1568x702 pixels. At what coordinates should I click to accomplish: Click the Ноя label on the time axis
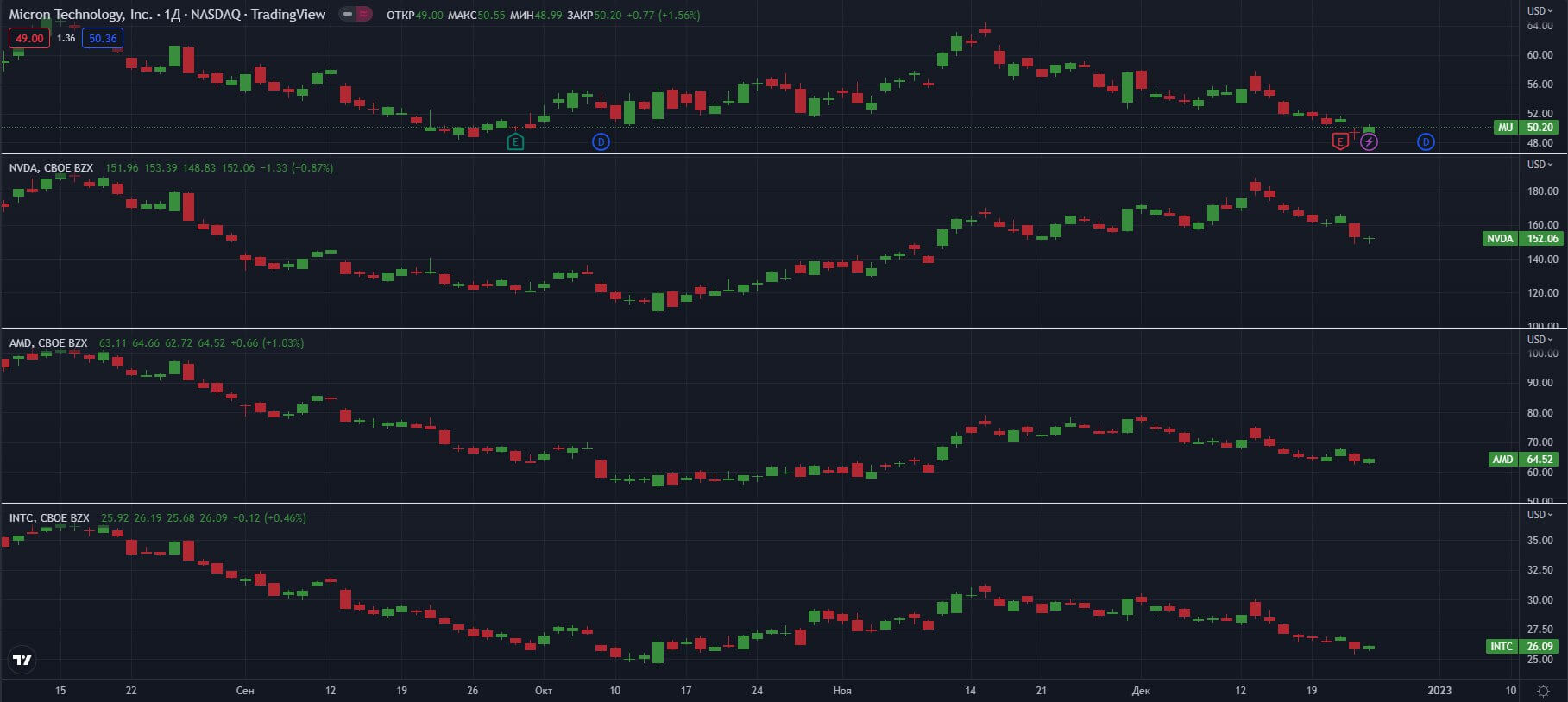point(842,690)
